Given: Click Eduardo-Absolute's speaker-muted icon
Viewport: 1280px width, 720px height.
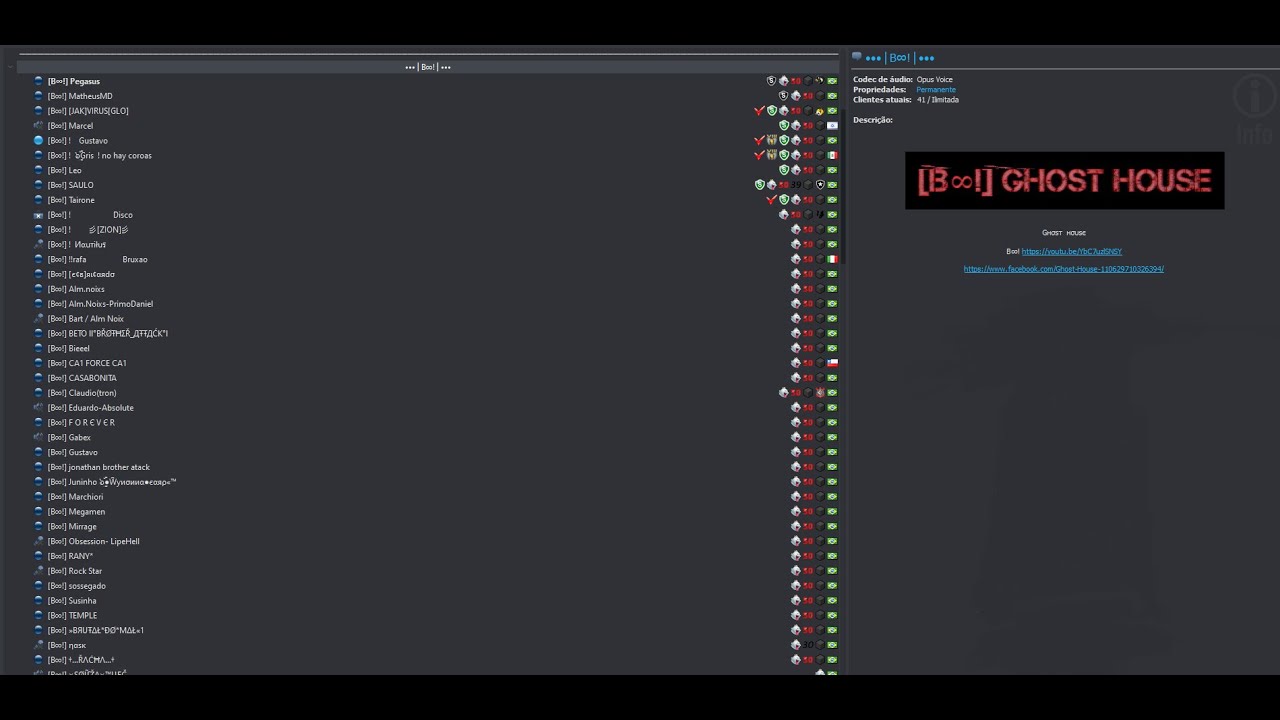Looking at the screenshot, I should point(39,408).
